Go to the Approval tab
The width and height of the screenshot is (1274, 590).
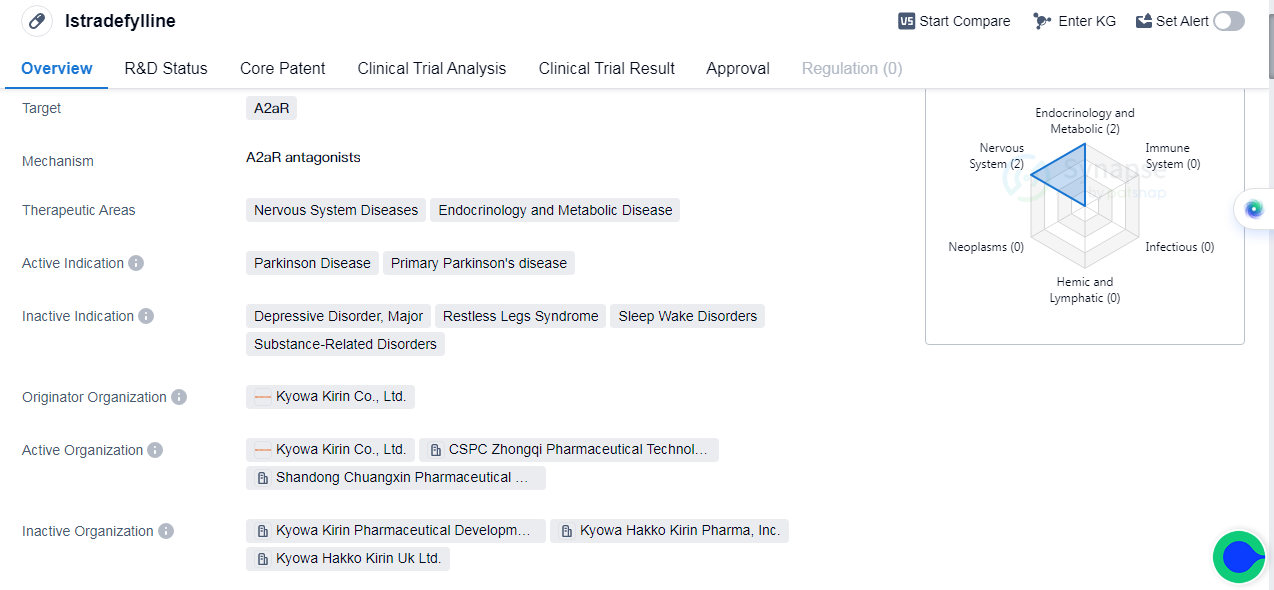(x=738, y=68)
